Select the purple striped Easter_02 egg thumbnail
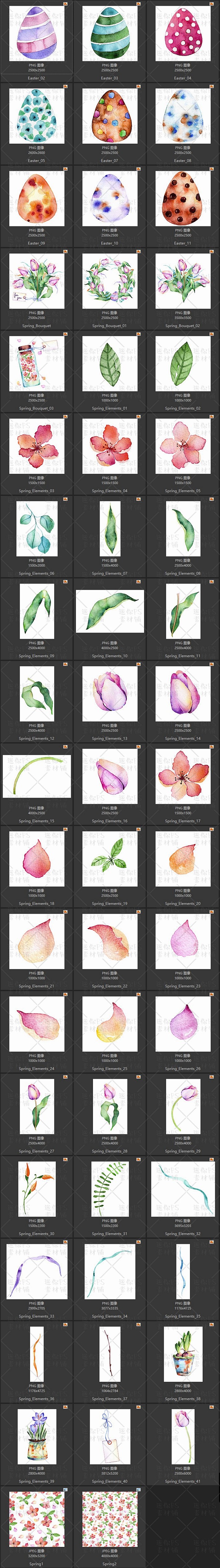 click(x=36, y=33)
